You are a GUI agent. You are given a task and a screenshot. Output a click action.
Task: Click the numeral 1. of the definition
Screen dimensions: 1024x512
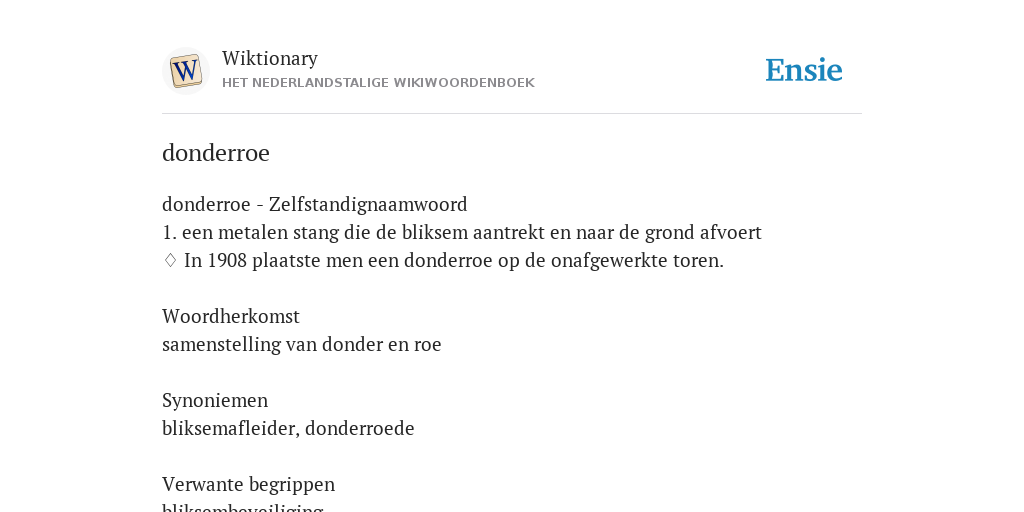pyautogui.click(x=169, y=232)
